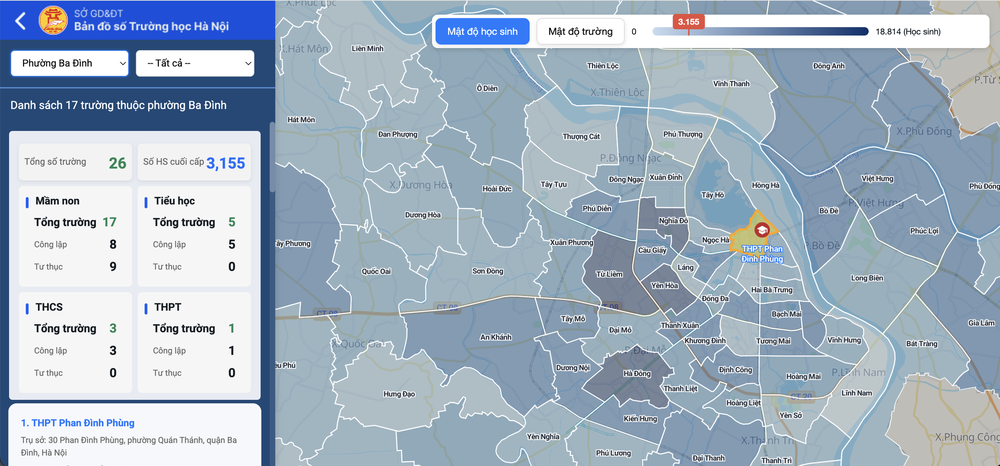Click Công lập row in THPT card
This screenshot has height=466, width=1000.
[x=194, y=351]
